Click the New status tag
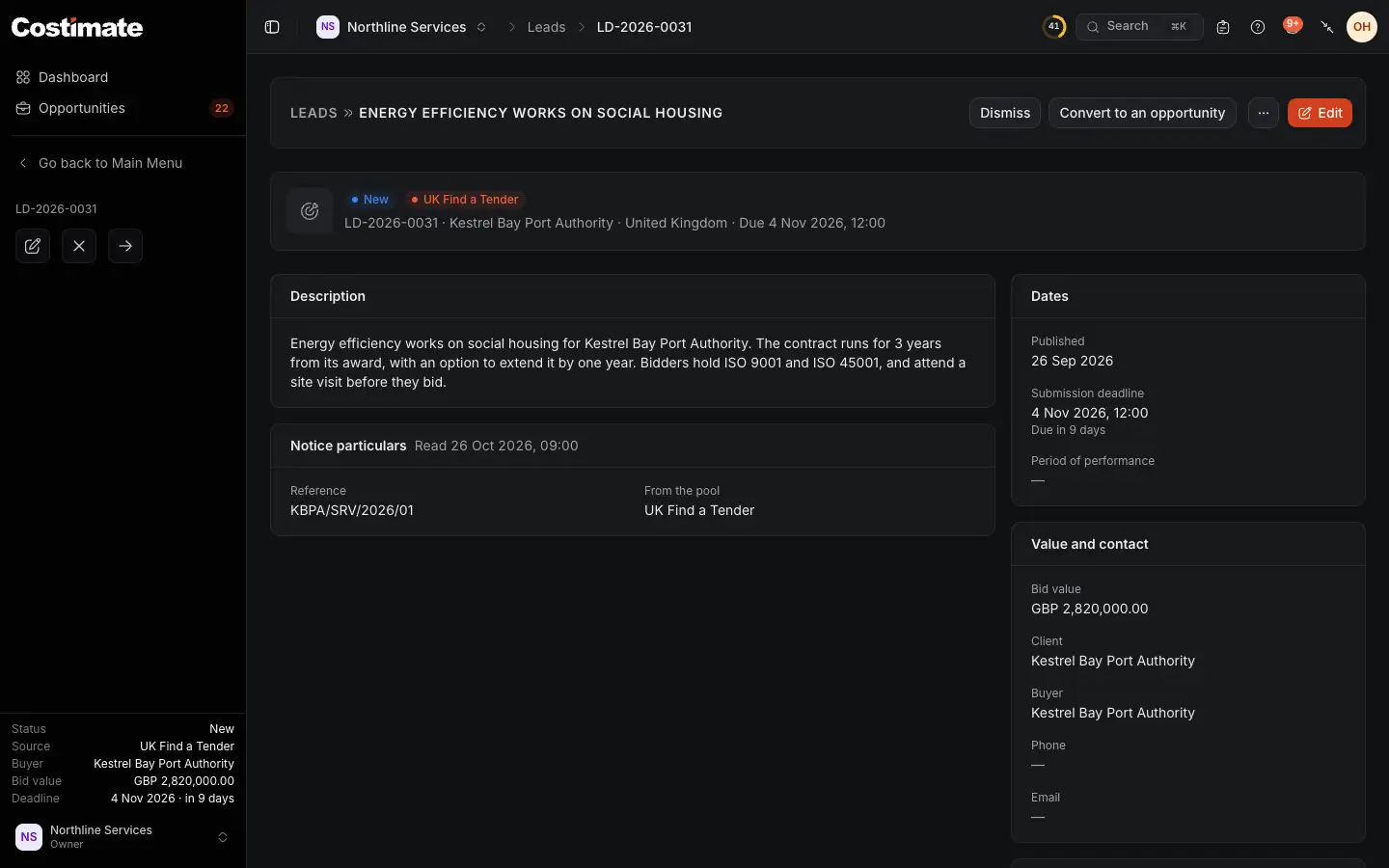The width and height of the screenshot is (1389, 868). pos(369,200)
